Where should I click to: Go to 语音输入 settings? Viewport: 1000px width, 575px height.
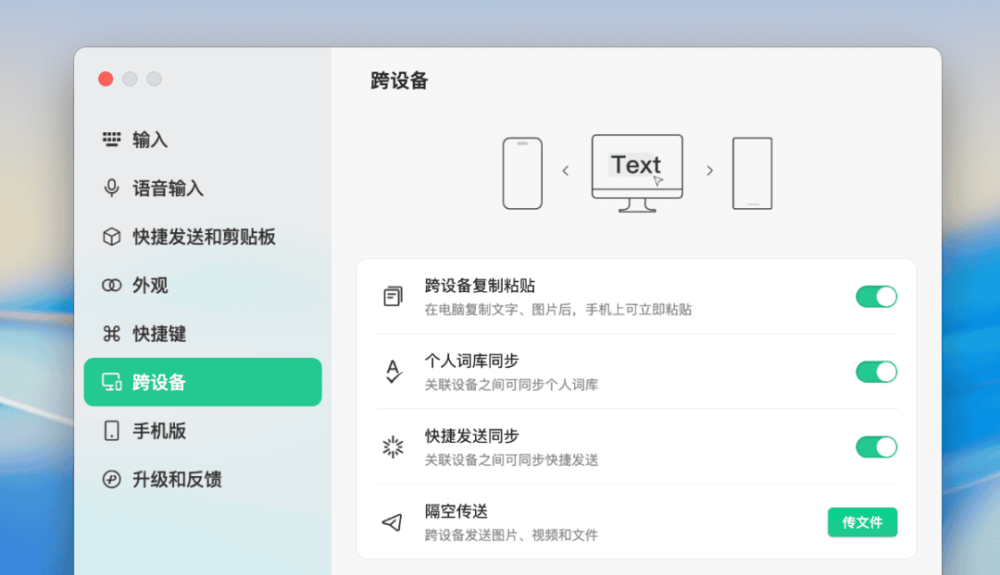(x=203, y=188)
